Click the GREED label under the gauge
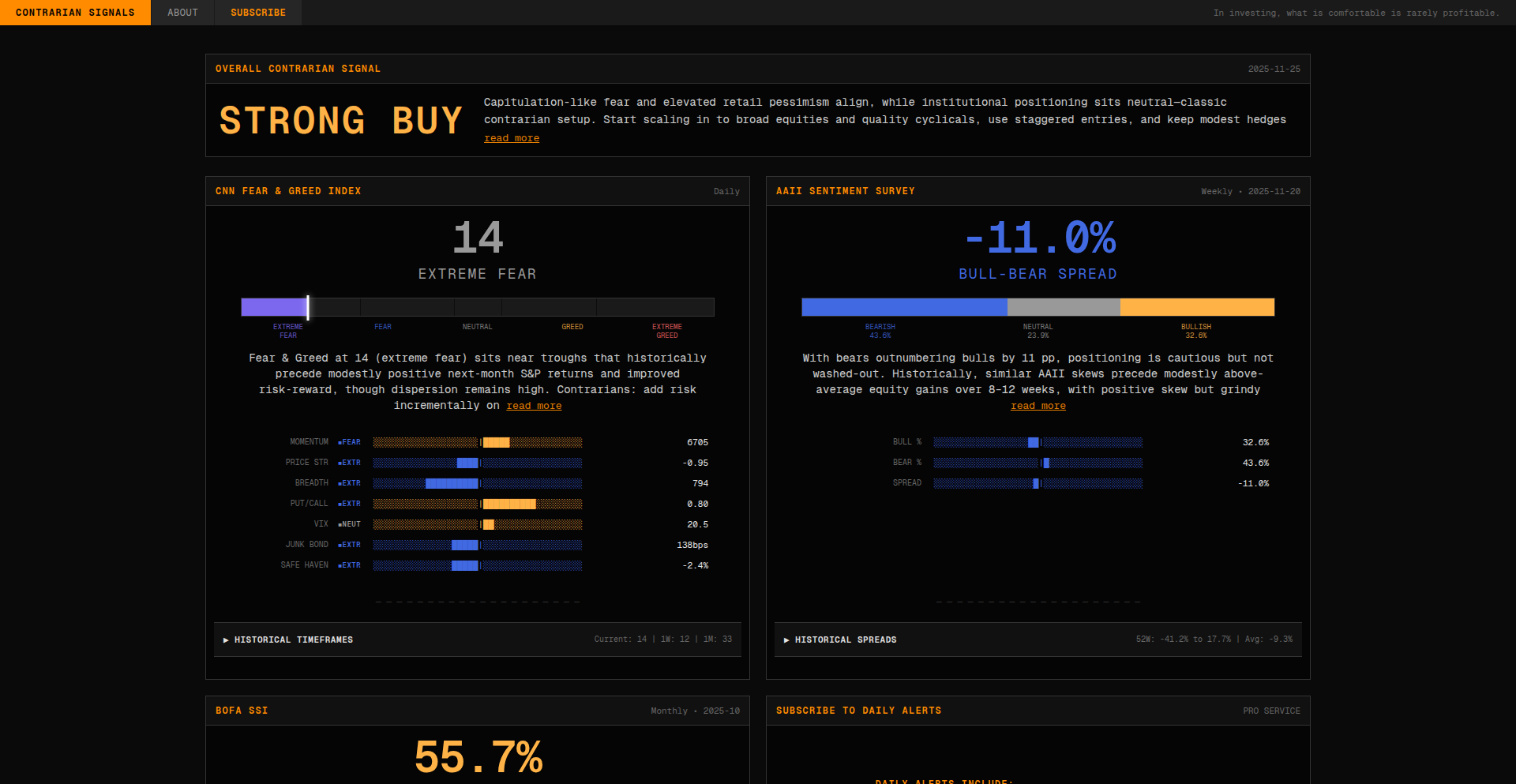Screen dimensions: 1516x784 click(x=572, y=327)
